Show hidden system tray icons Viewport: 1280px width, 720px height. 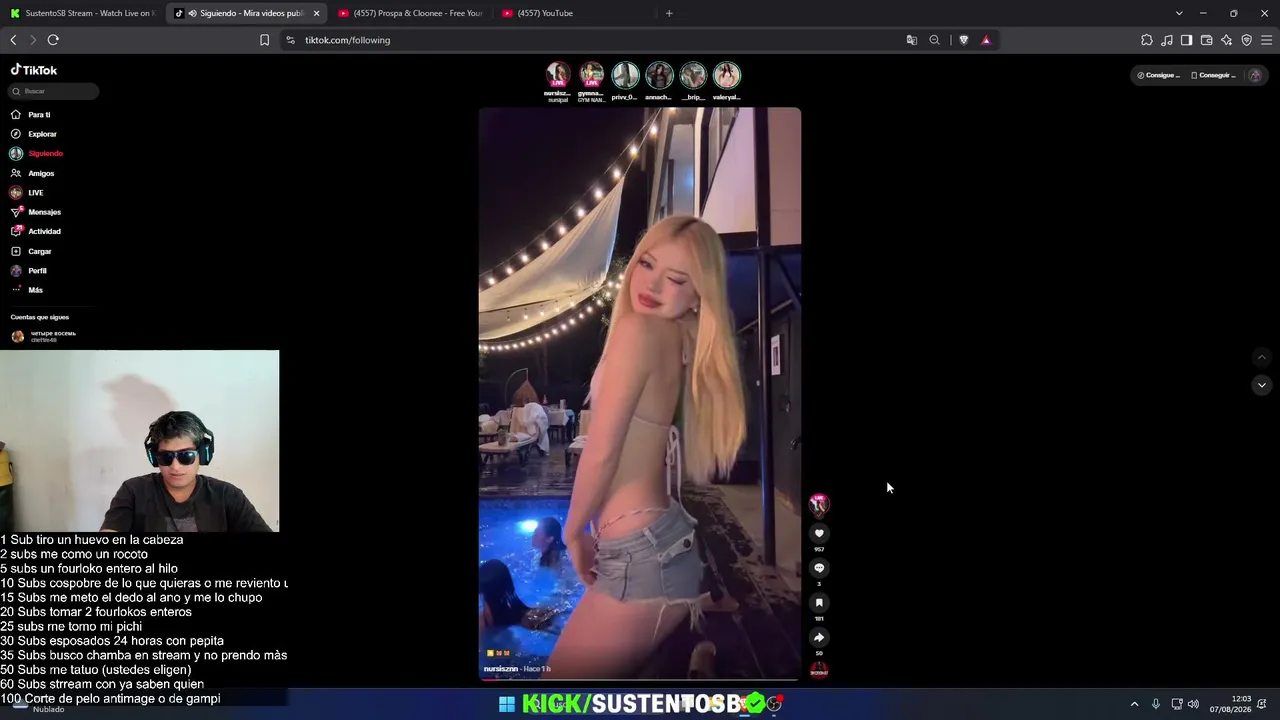(x=1134, y=704)
